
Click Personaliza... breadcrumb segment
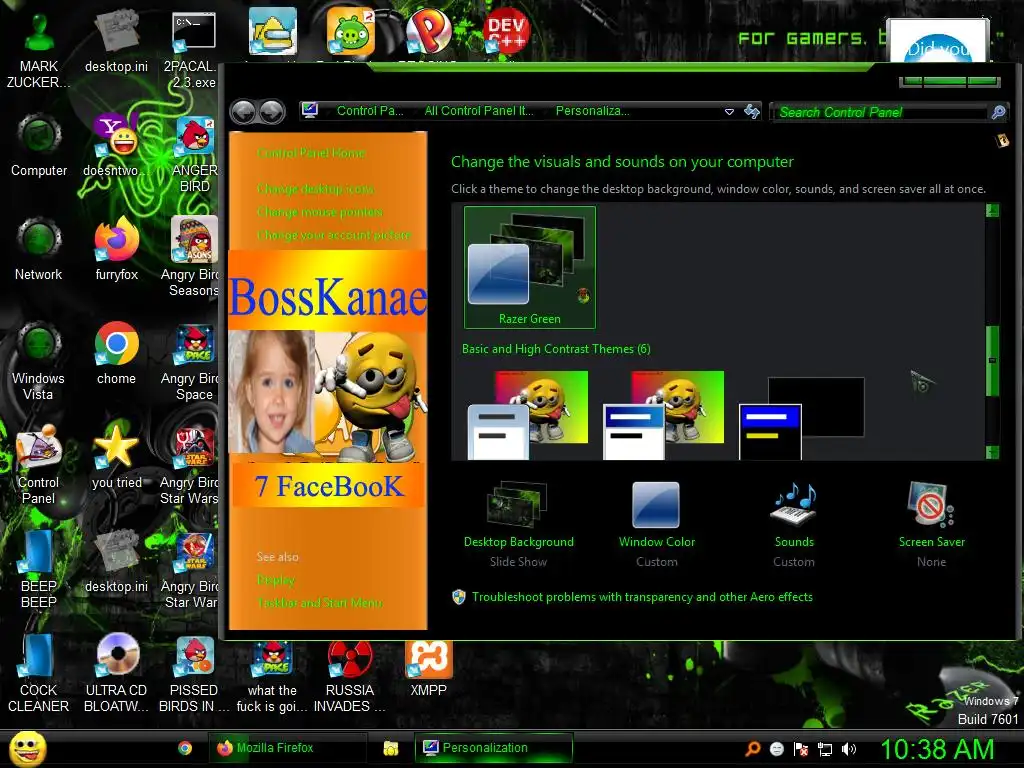point(592,111)
